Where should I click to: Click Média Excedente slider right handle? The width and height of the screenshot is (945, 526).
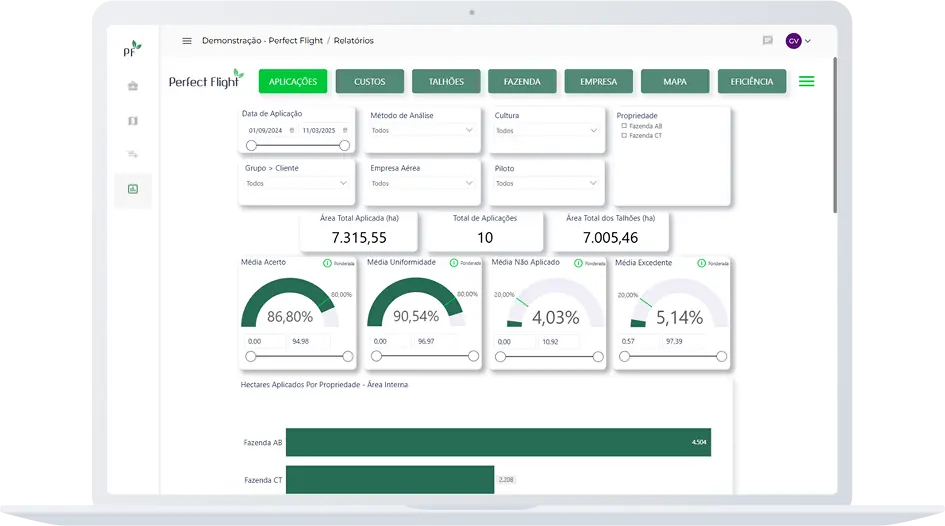[x=721, y=357]
